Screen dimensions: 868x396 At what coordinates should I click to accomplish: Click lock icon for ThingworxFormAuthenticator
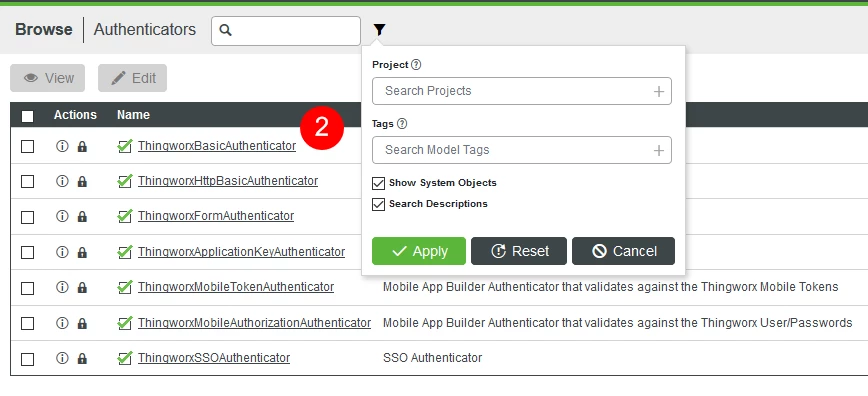(x=82, y=217)
